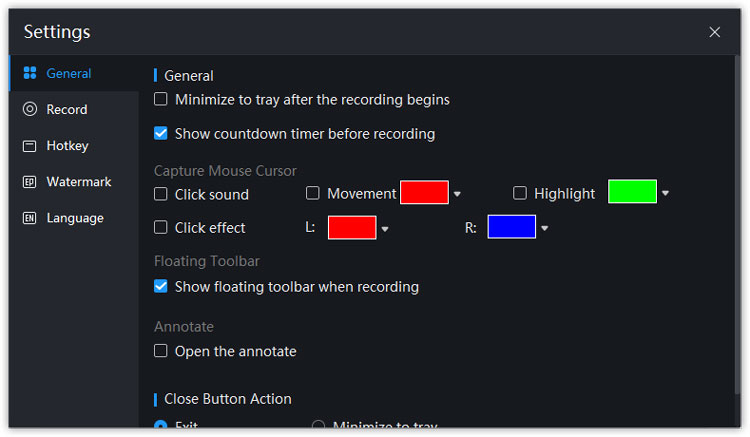Toggle the Movement checkbox

tap(312, 193)
